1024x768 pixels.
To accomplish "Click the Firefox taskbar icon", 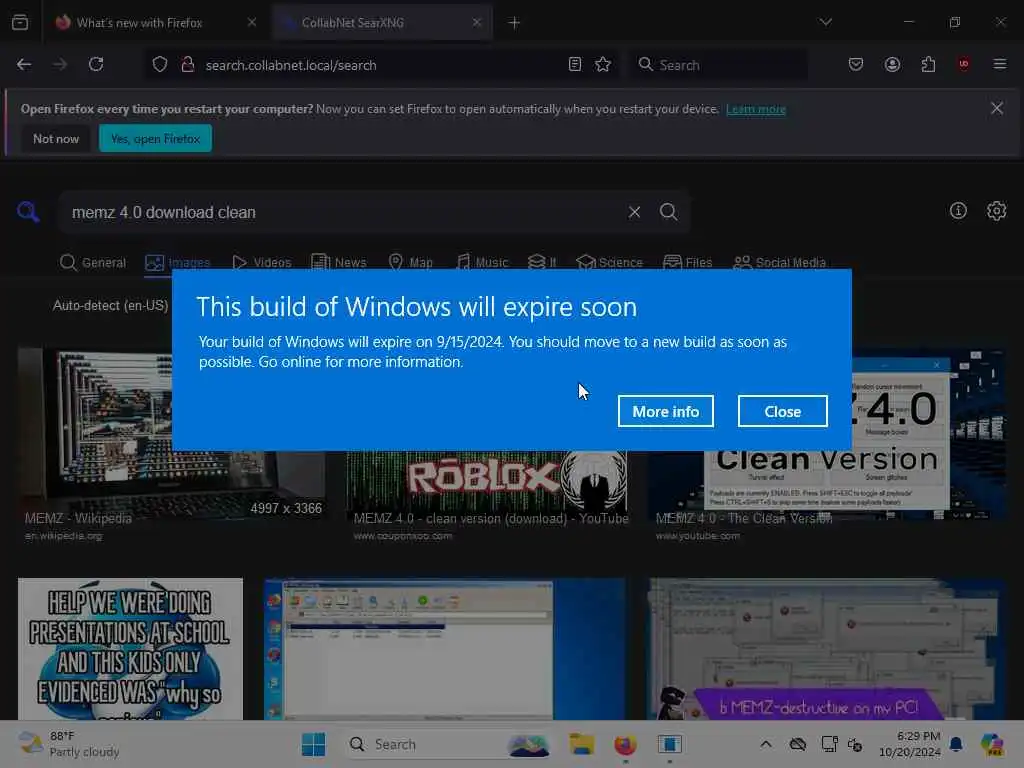I will tap(625, 744).
